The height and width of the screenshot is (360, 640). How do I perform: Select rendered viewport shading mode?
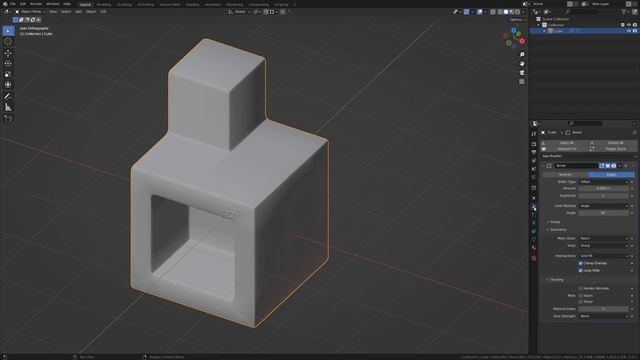[x=518, y=12]
